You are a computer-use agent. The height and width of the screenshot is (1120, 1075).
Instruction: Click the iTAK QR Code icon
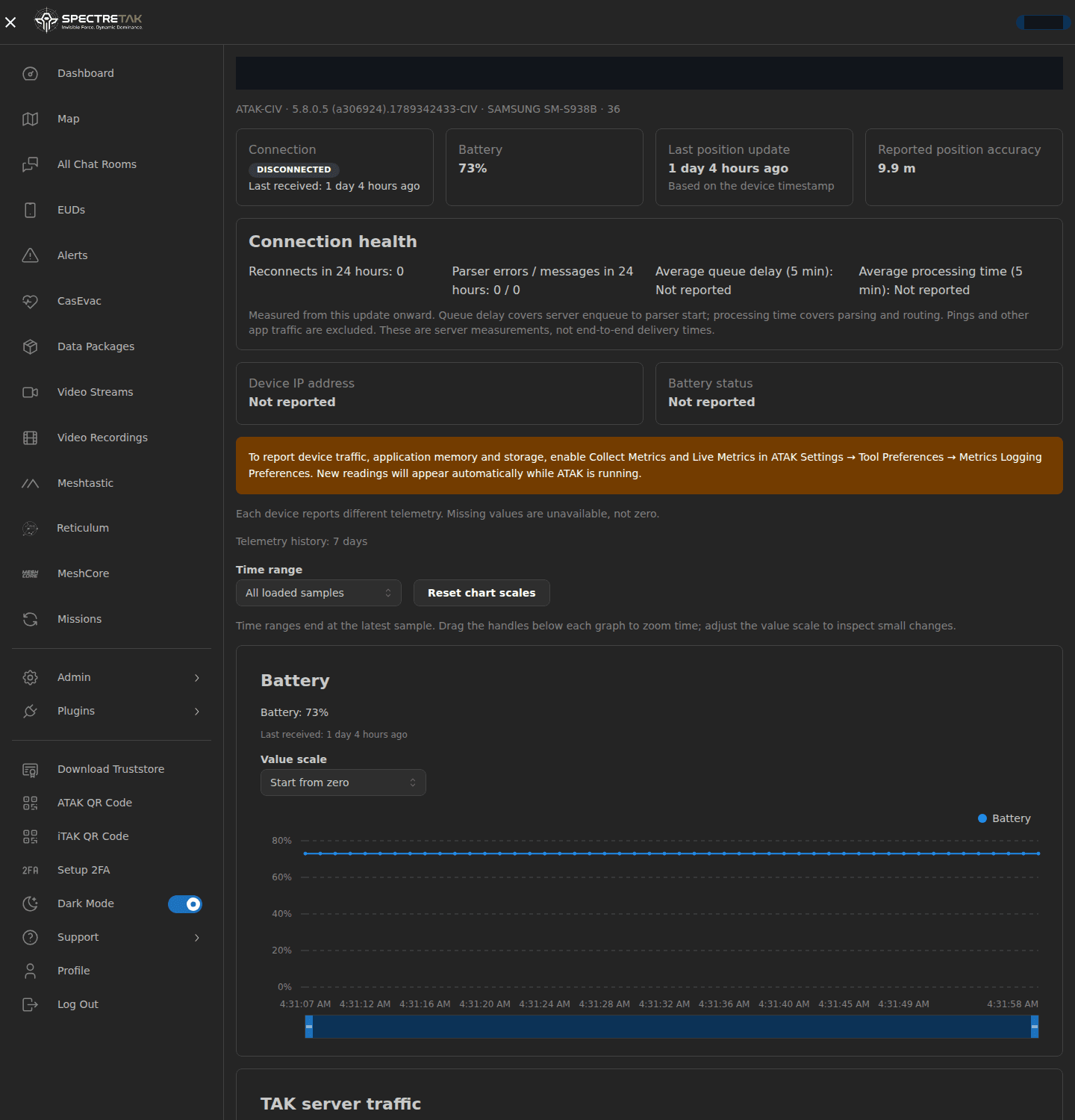tap(30, 836)
